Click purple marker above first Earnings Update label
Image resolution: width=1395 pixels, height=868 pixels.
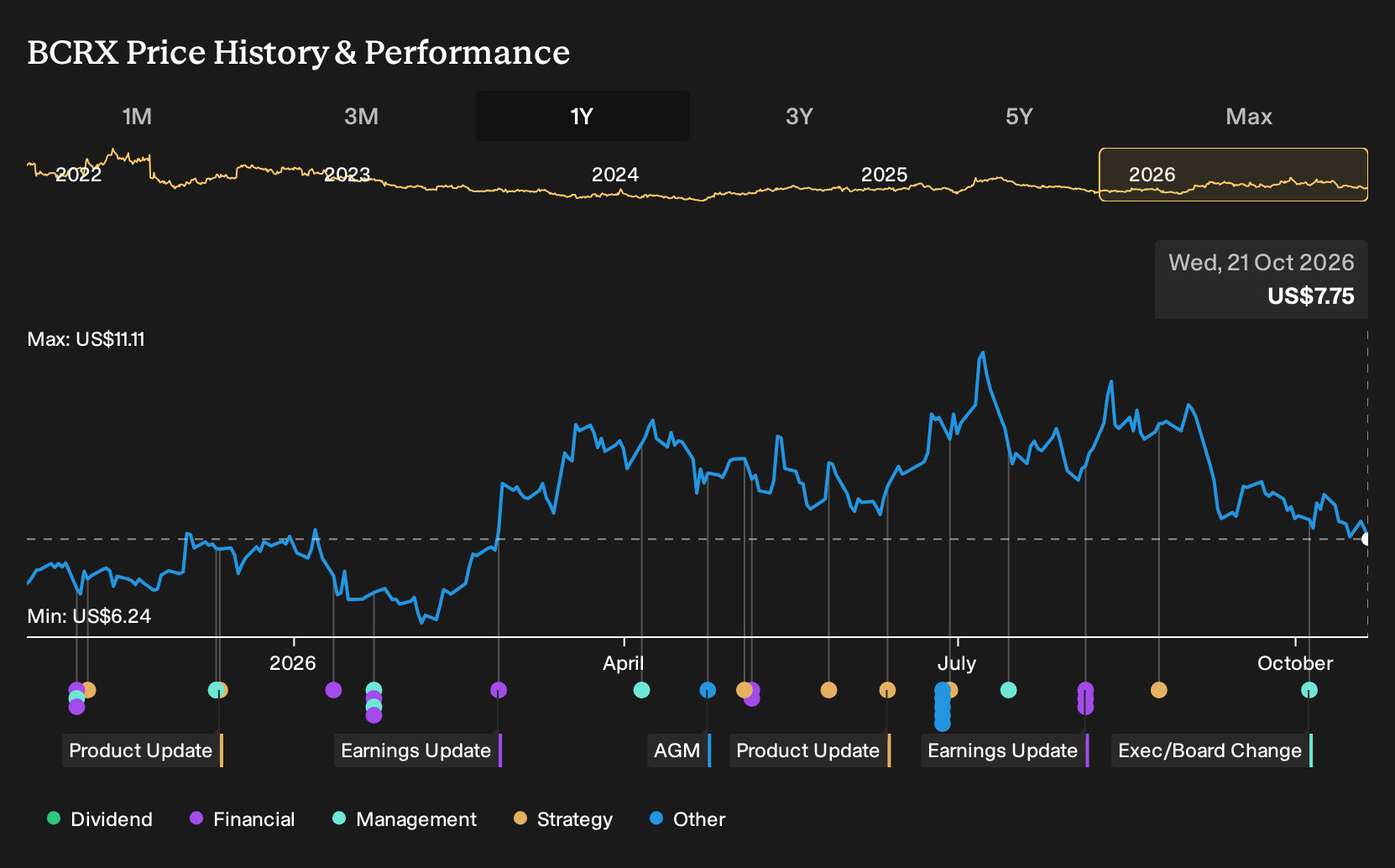pyautogui.click(x=498, y=690)
